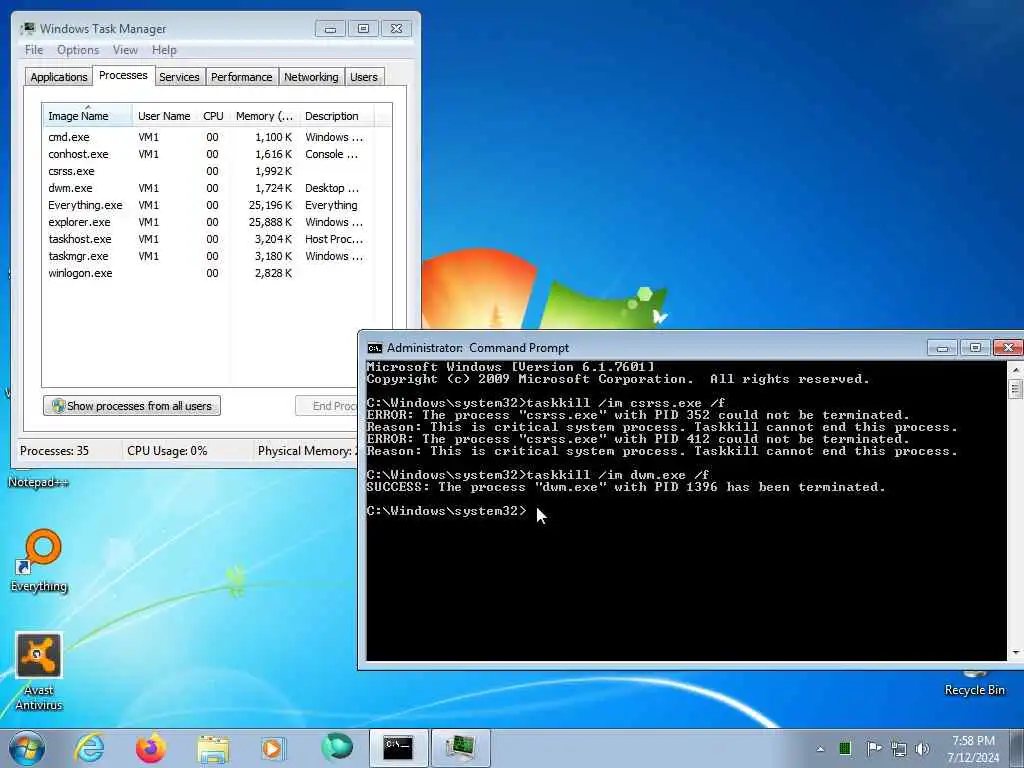This screenshot has width=1024, height=768.
Task: Open the Start menu orb
Action: pos(27,748)
